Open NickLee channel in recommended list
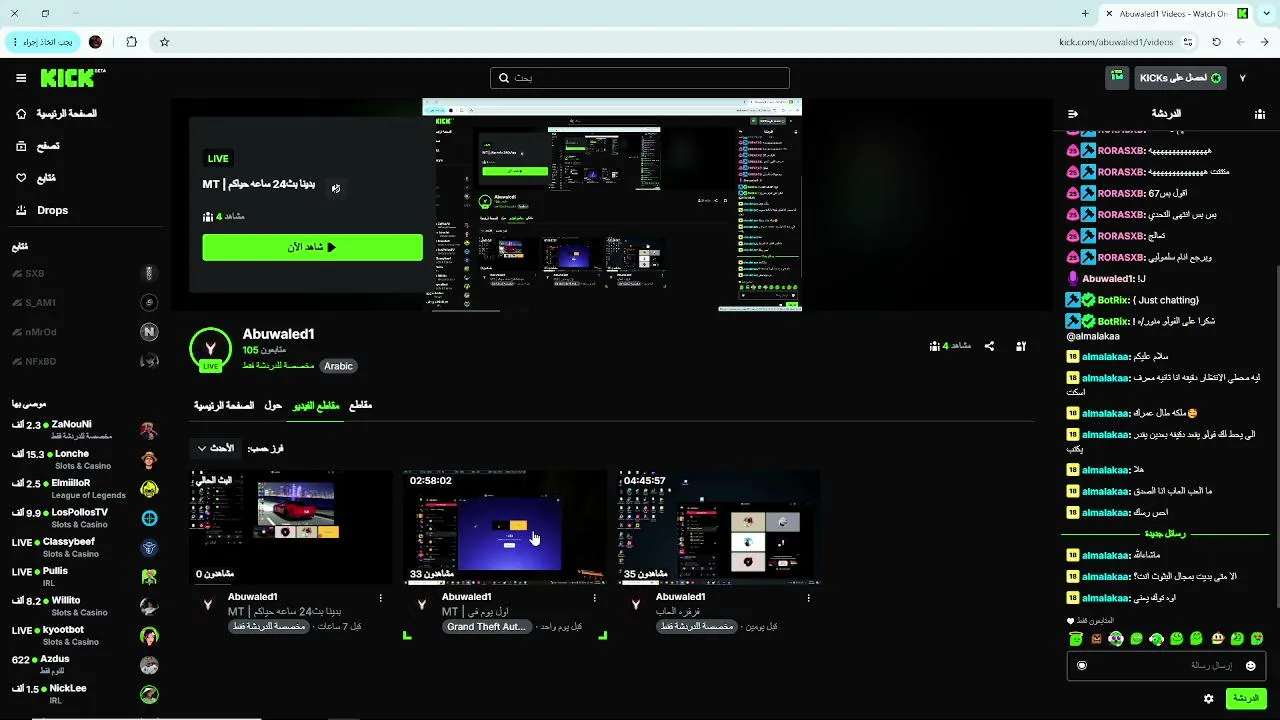The image size is (1280, 720). pyautogui.click(x=85, y=694)
